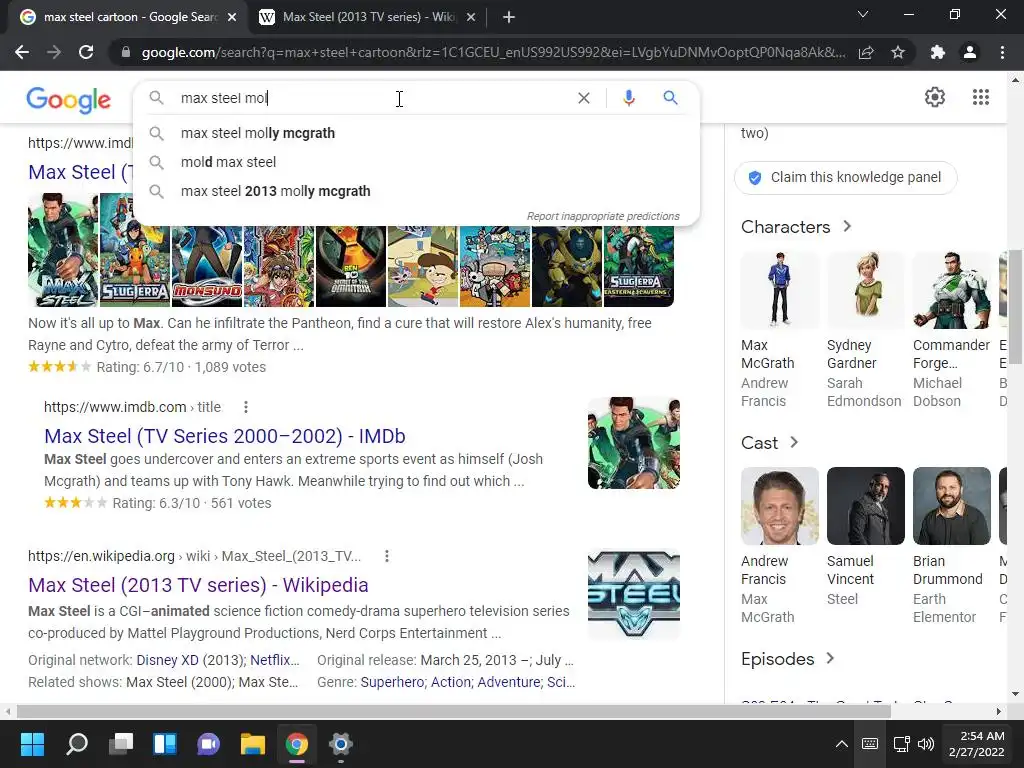Open Max Steel (TV Series 2000–2002) - IMDb
Image resolution: width=1024 pixels, height=768 pixels.
click(225, 436)
